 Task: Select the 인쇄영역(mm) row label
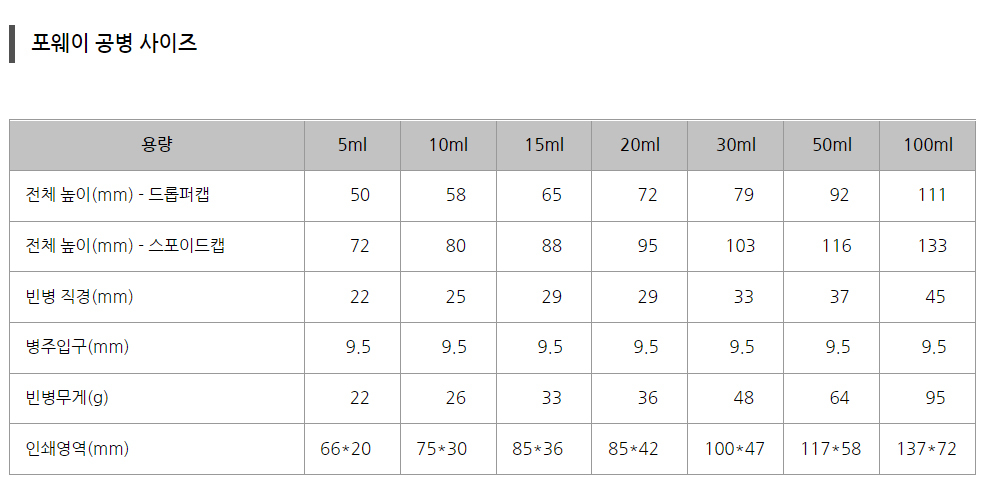77,449
